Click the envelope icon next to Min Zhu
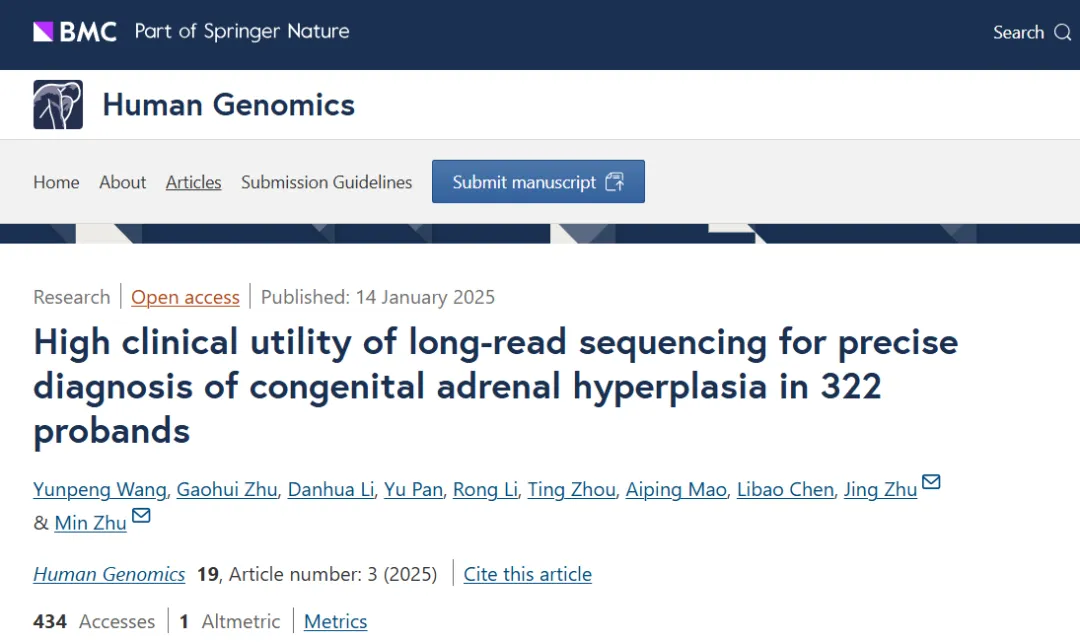Image resolution: width=1080 pixels, height=642 pixels. click(x=141, y=516)
